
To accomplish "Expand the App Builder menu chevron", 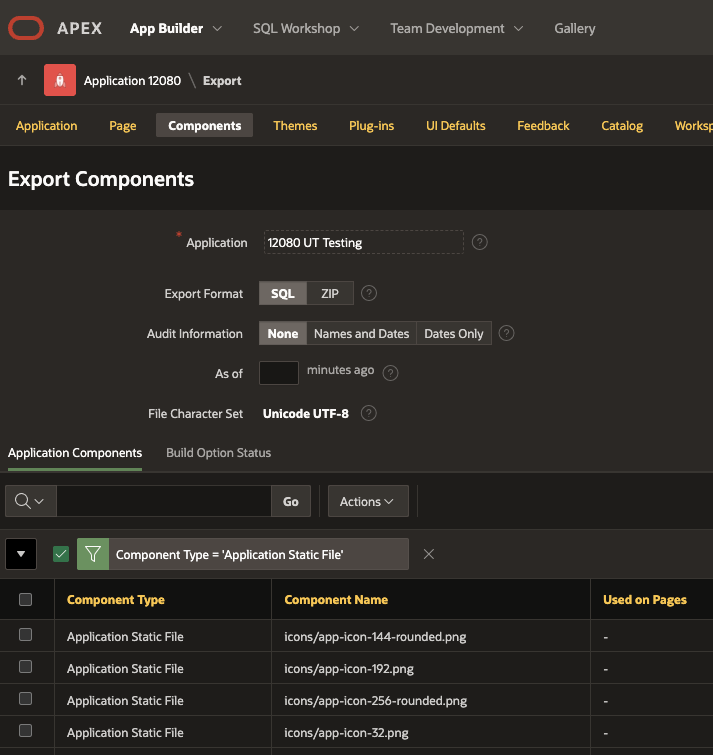I will (217, 28).
